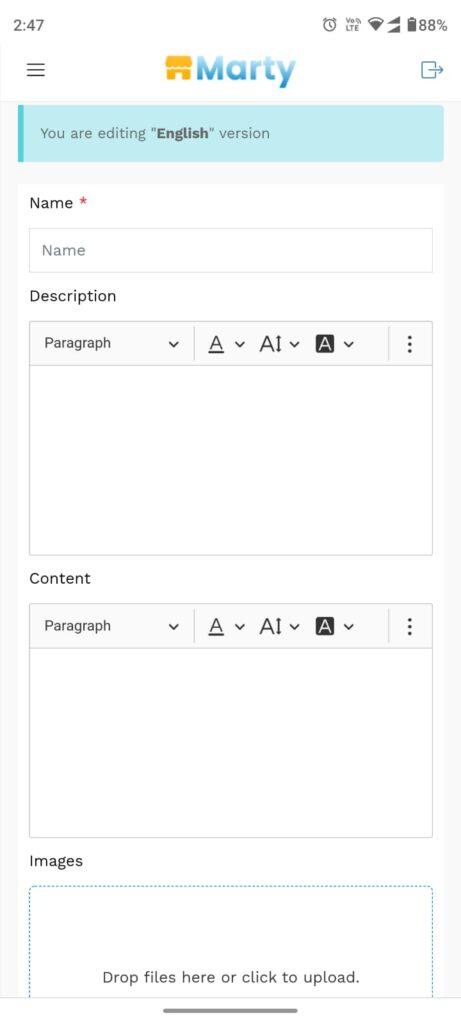
Task: Show more items in Description toolbar
Action: 409,344
